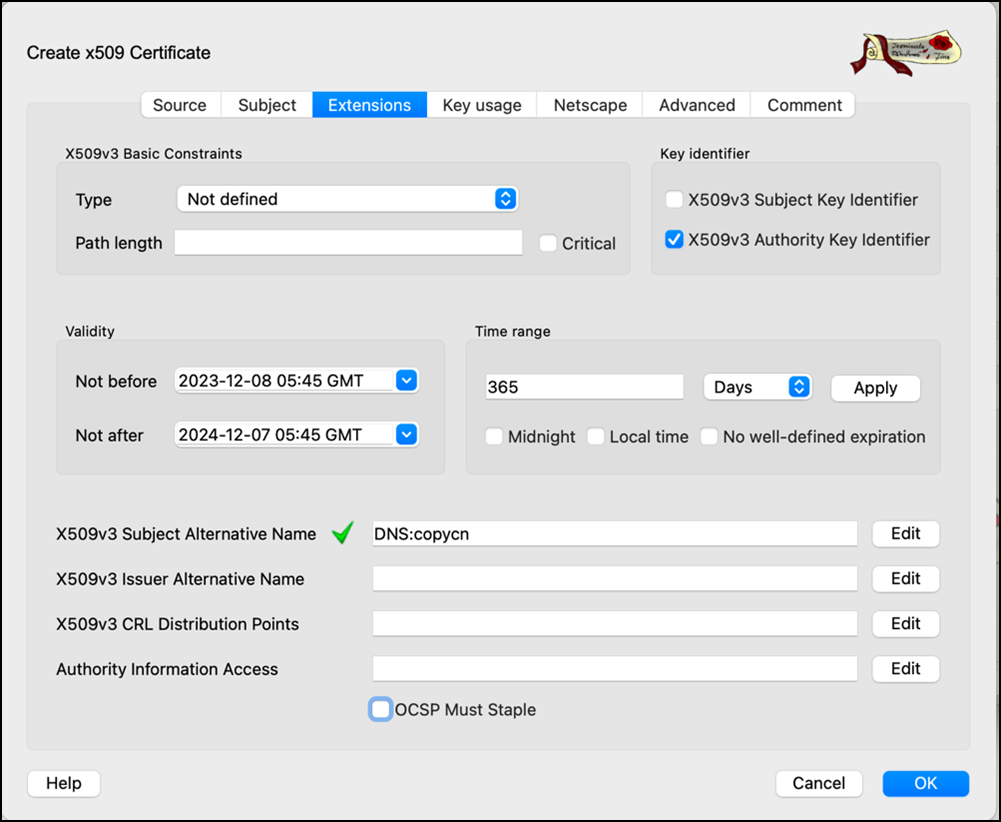Screen dimensions: 1001x822
Task: Switch to the Key usage tab
Action: point(482,105)
